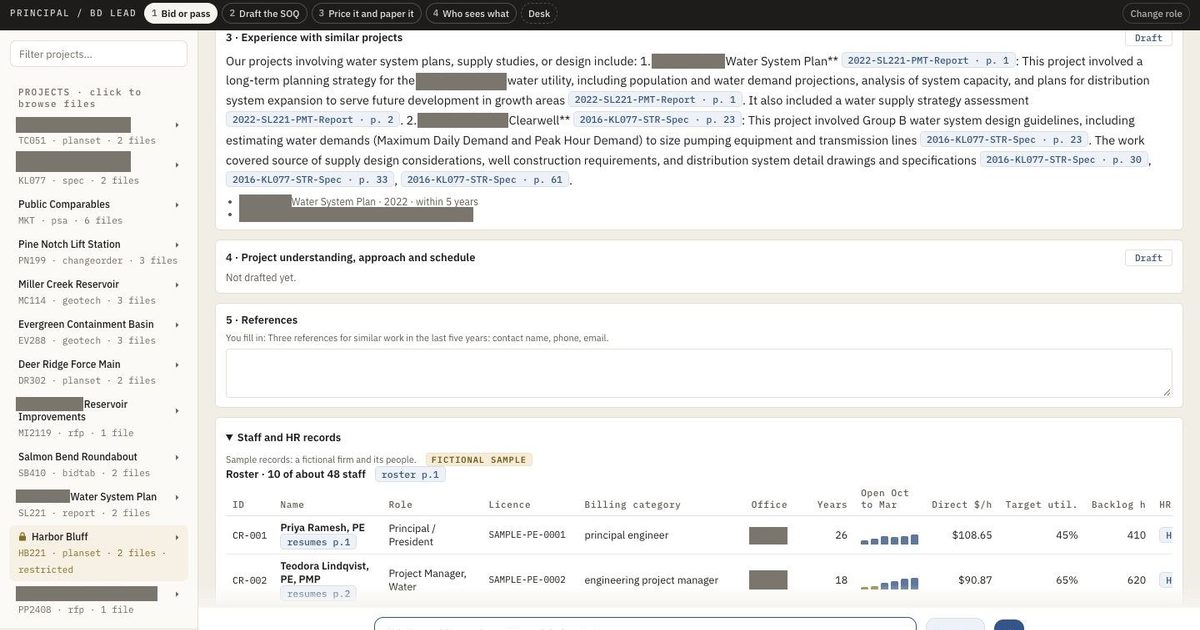Image resolution: width=1200 pixels, height=630 pixels.
Task: Open the 2016-KL077-STR-Spec p. 30 citation
Action: pos(1064,160)
